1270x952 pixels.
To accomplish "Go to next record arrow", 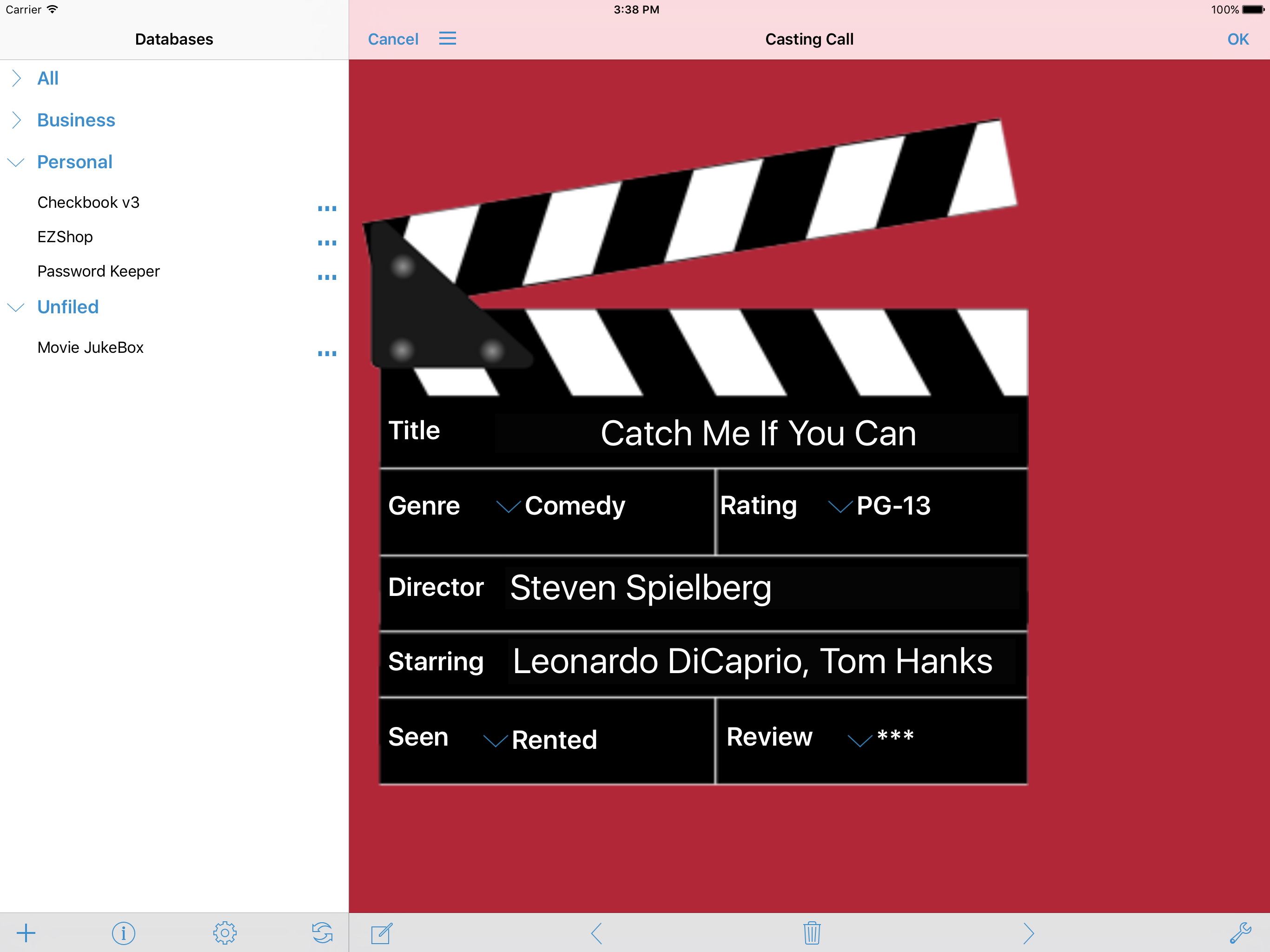I will [1028, 933].
